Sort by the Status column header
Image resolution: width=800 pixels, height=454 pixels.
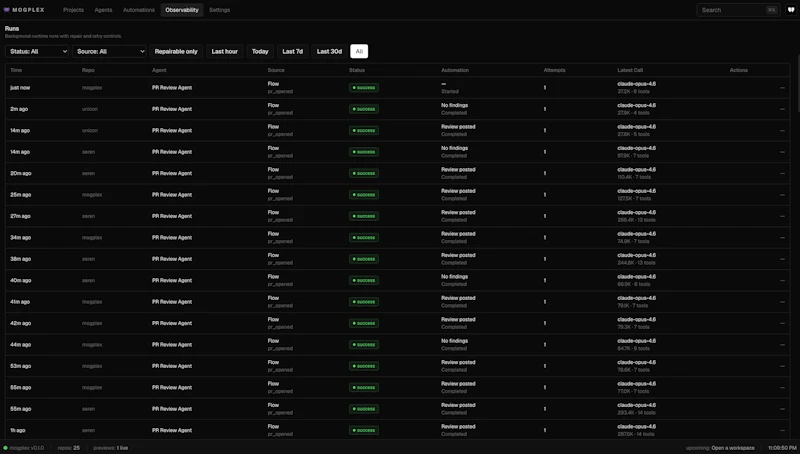pos(357,70)
